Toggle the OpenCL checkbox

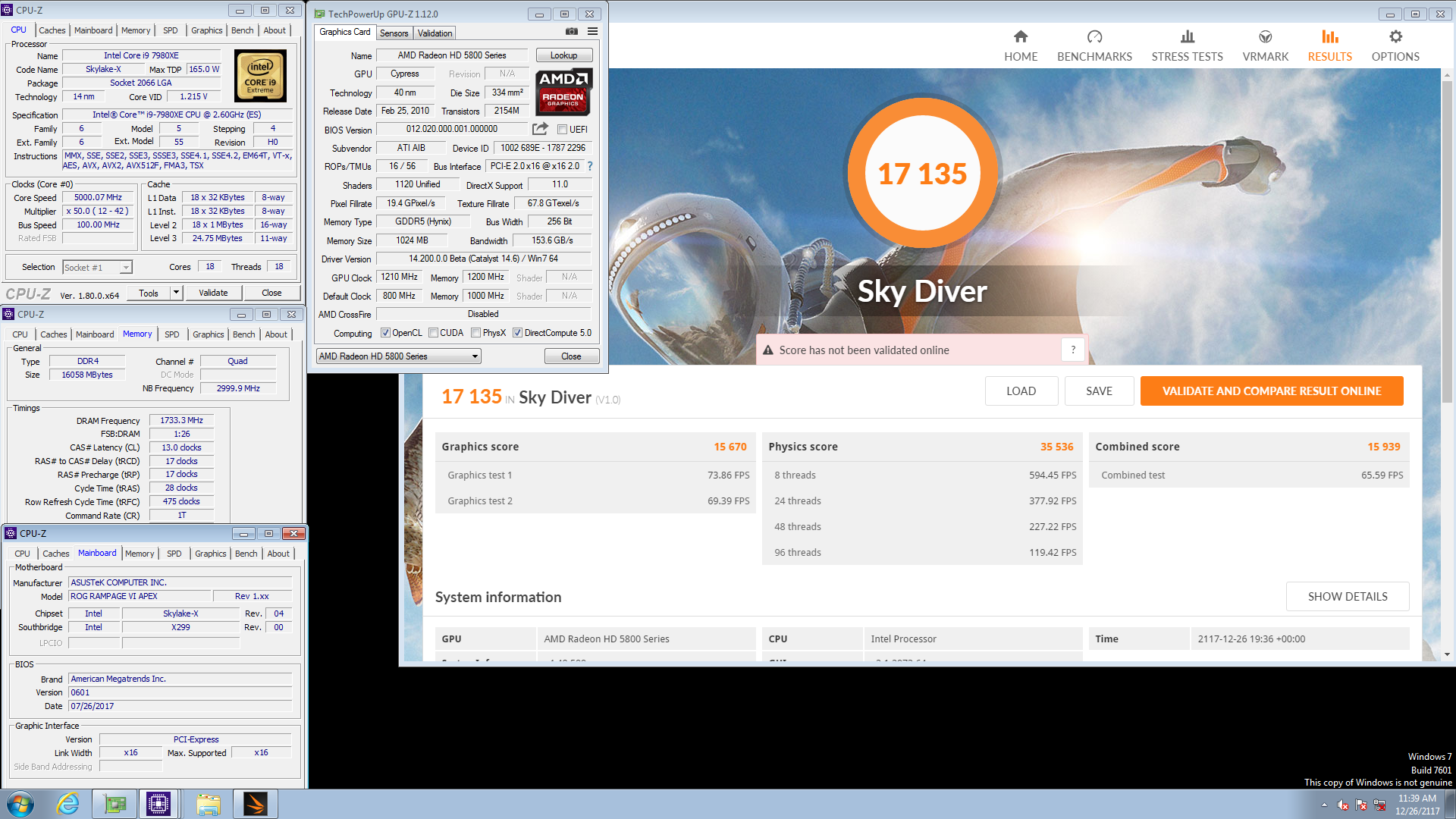pos(385,333)
